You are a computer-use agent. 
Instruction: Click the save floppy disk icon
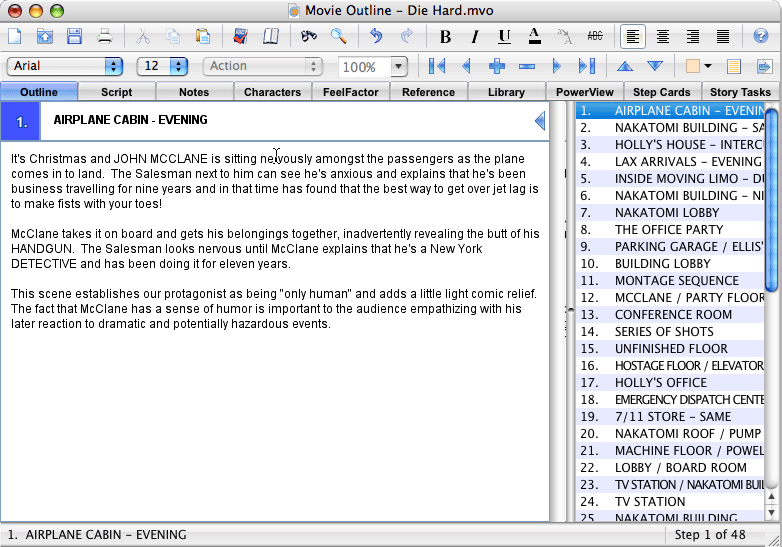[74, 37]
